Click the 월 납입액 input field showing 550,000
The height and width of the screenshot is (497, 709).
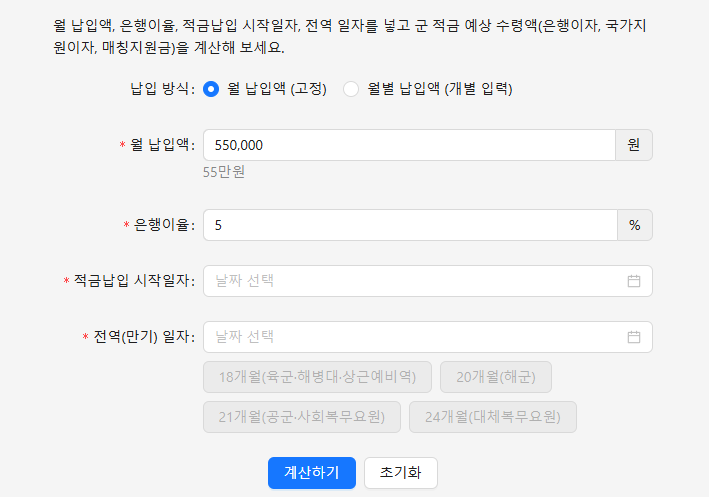click(x=409, y=145)
